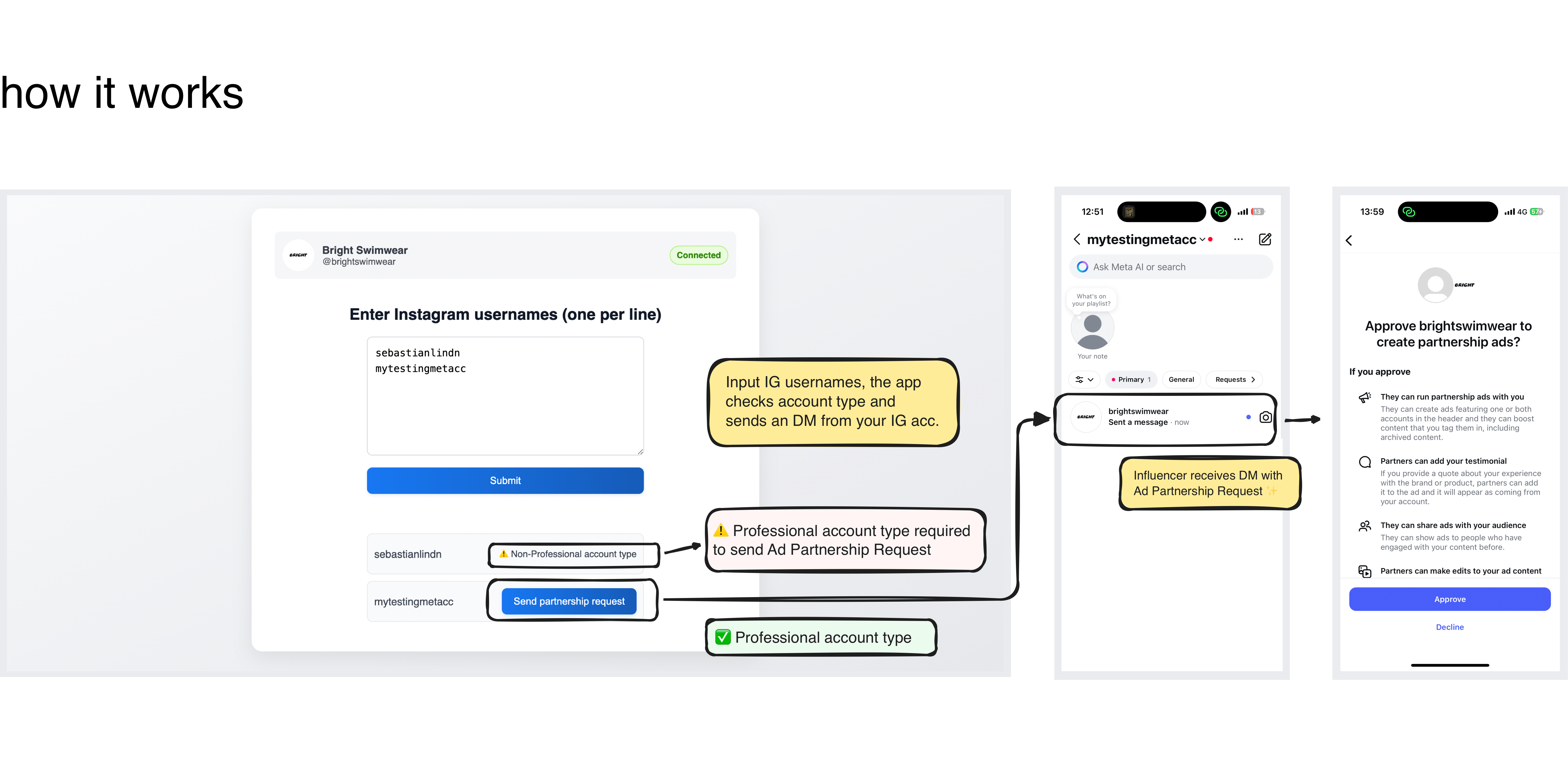Tap the edit ad content icon
Screen dimensions: 1568x771
1365,571
